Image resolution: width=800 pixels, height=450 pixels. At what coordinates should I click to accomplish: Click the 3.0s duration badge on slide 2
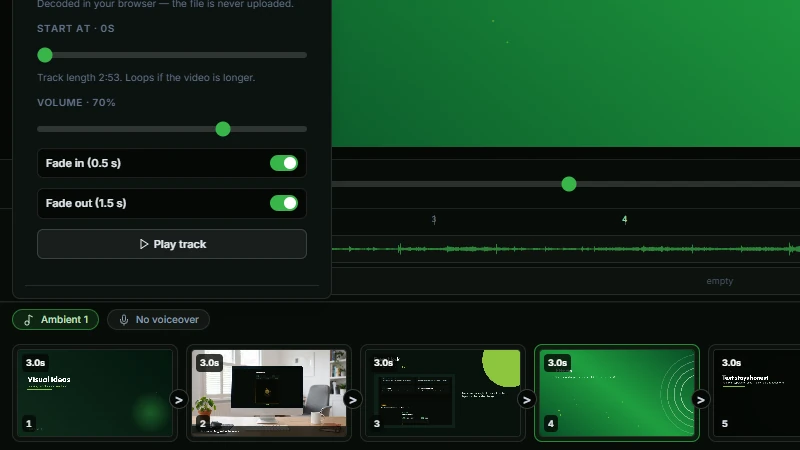point(209,363)
